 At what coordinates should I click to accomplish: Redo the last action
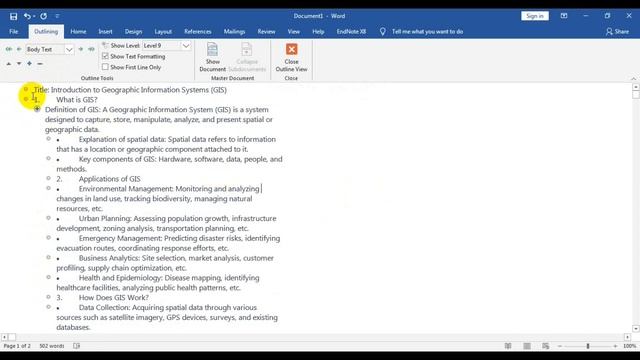[43, 16]
